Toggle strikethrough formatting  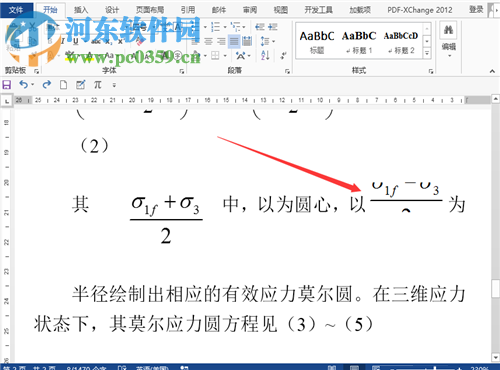click(96, 41)
